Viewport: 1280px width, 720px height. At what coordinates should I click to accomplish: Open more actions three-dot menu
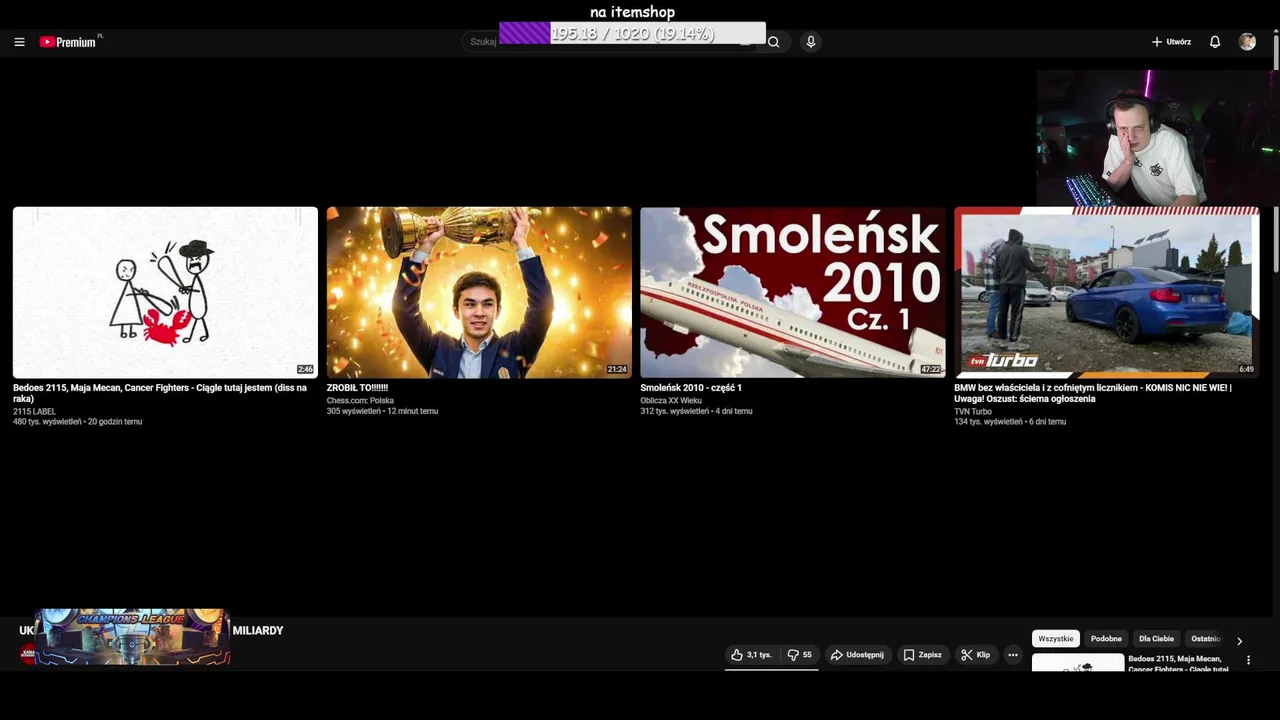coord(1013,655)
